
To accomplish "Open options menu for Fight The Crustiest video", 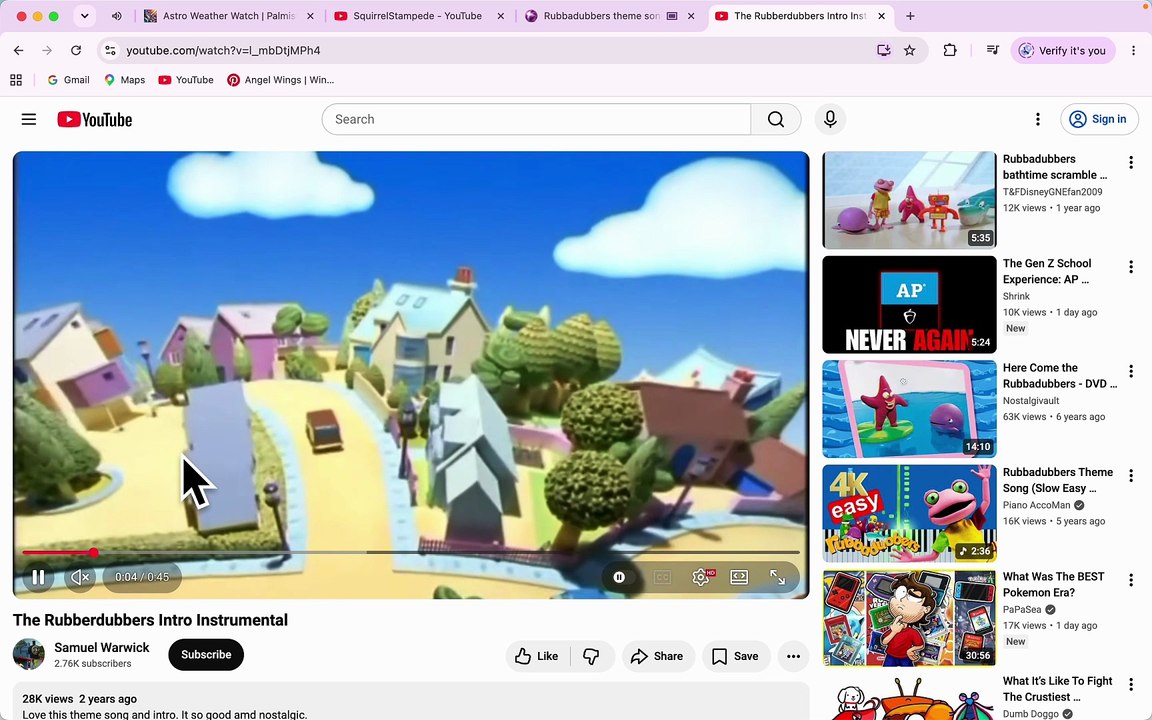I will [x=1131, y=685].
